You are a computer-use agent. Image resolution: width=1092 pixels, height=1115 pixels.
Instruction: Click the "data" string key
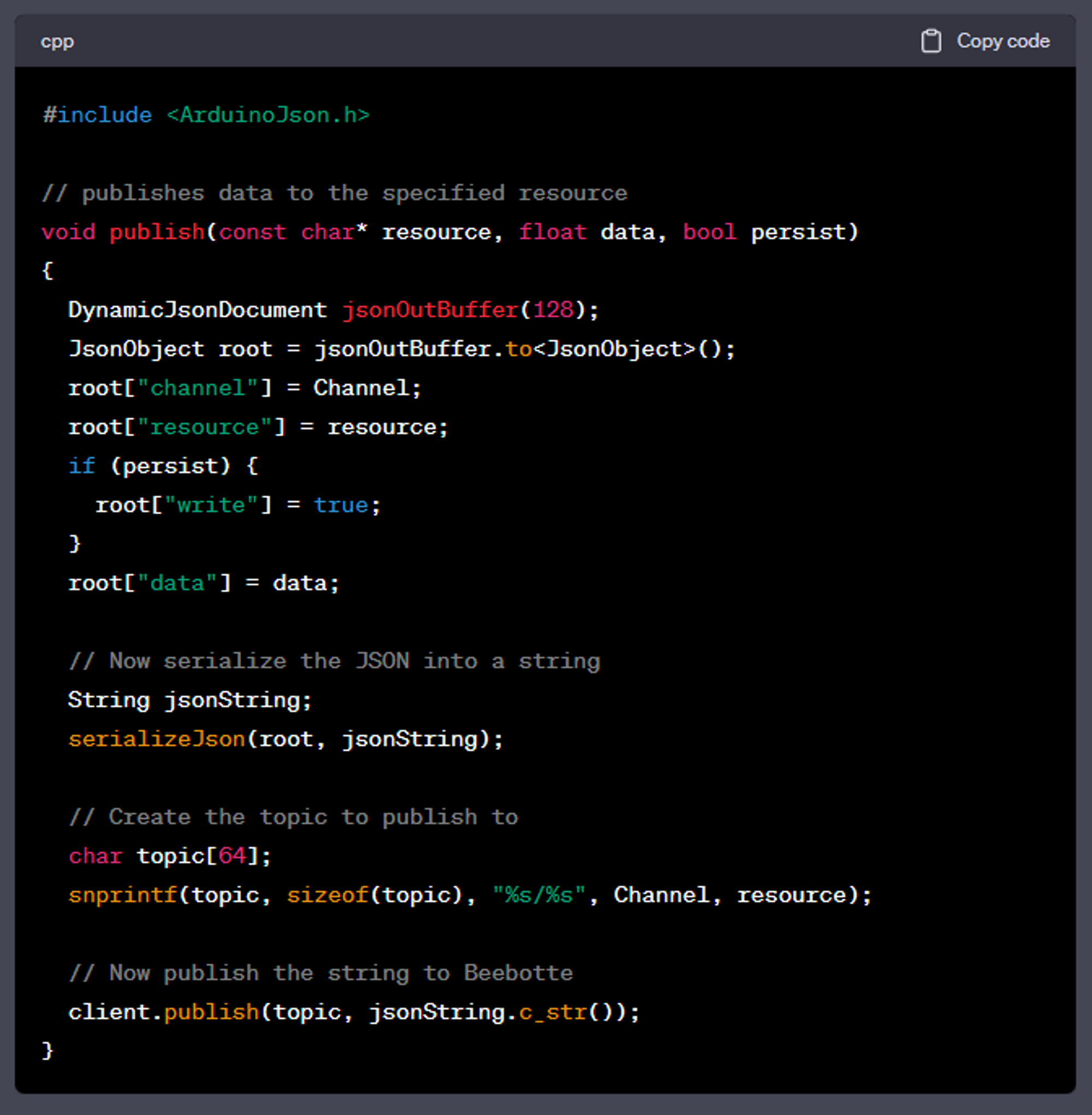coord(177,583)
